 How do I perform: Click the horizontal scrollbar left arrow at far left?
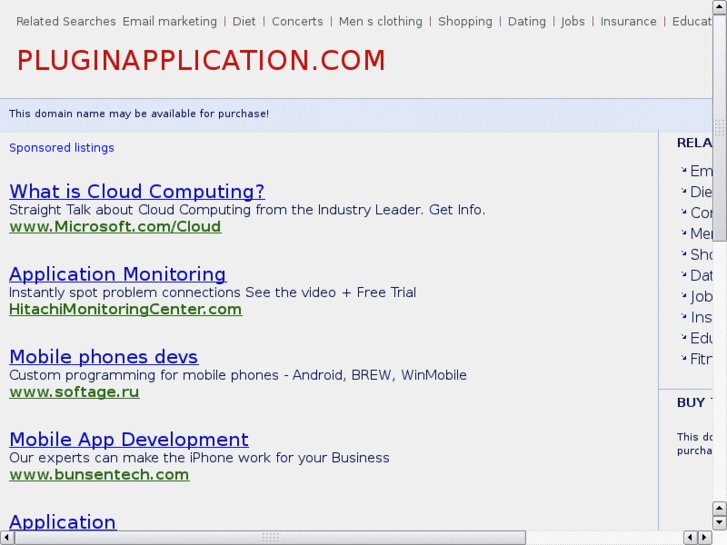tap(6, 538)
